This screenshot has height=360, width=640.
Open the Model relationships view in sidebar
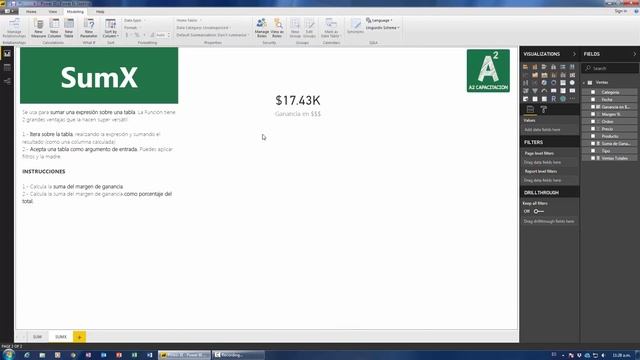(x=7, y=81)
